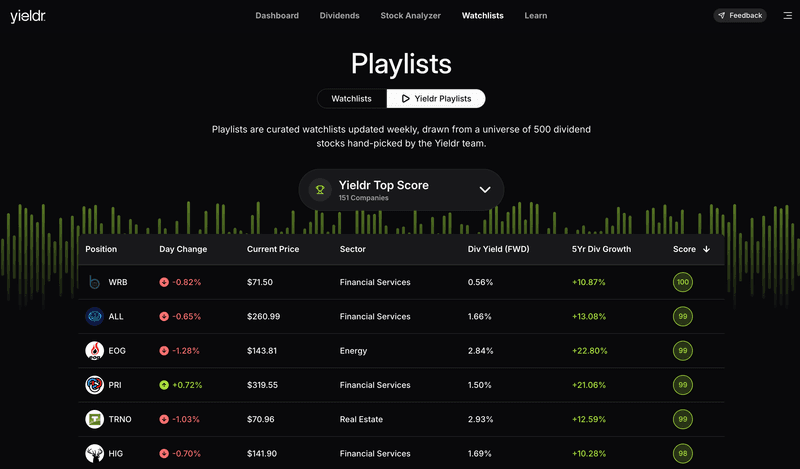Sort by the 5Yr Div Growth header
Viewport: 800px width, 469px height.
click(x=602, y=249)
